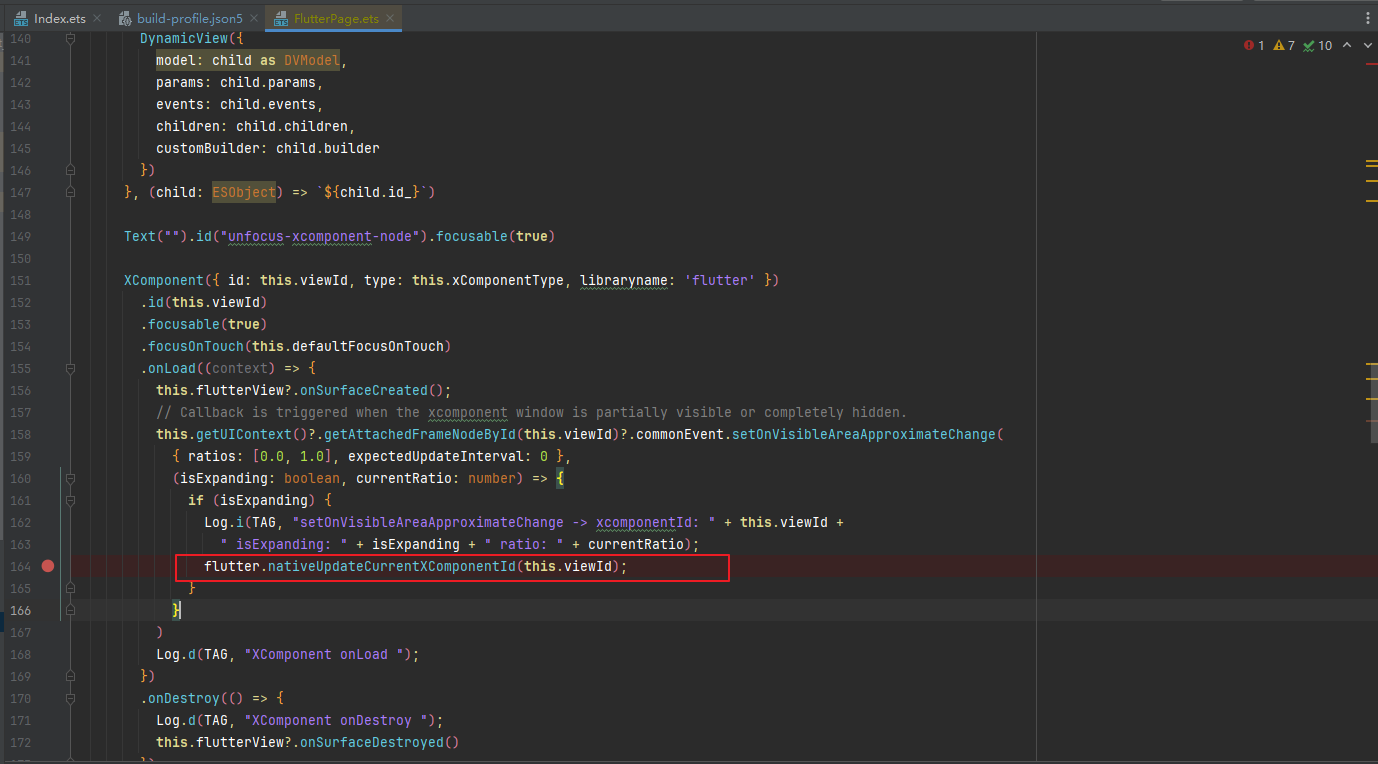Click the 'flutter' string on line 151
The height and width of the screenshot is (764, 1378).
pyautogui.click(x=721, y=280)
